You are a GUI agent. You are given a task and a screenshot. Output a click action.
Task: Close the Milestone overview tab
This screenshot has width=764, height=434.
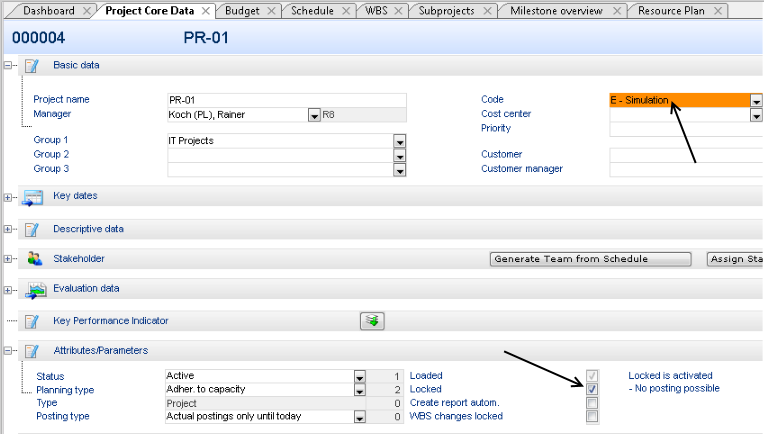coord(617,11)
